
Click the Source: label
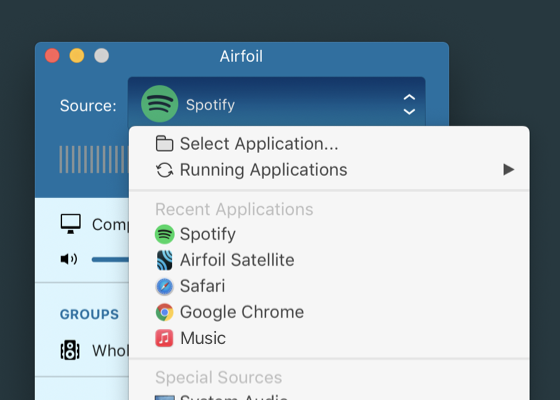[88, 106]
